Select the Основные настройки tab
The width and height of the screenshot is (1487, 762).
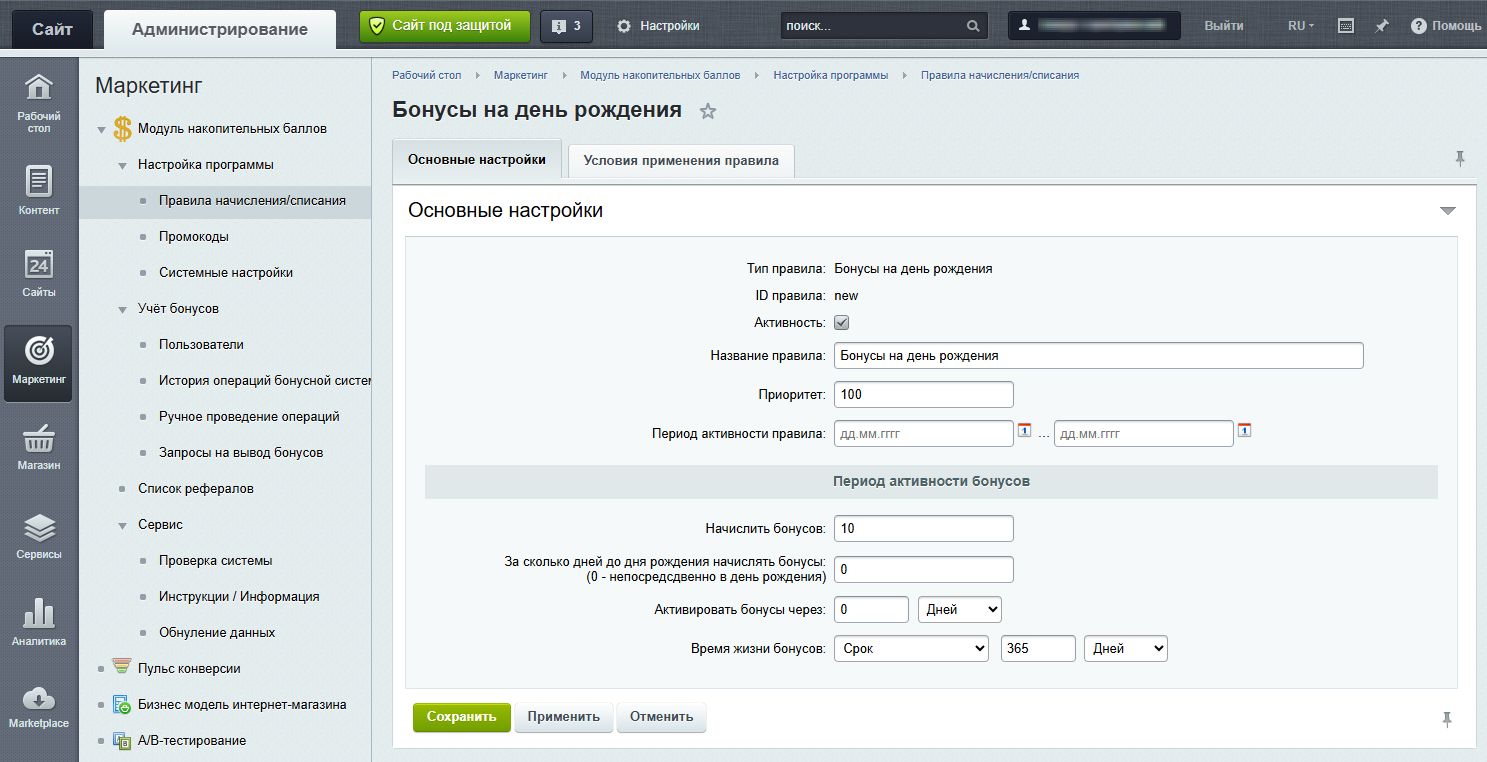pos(477,160)
